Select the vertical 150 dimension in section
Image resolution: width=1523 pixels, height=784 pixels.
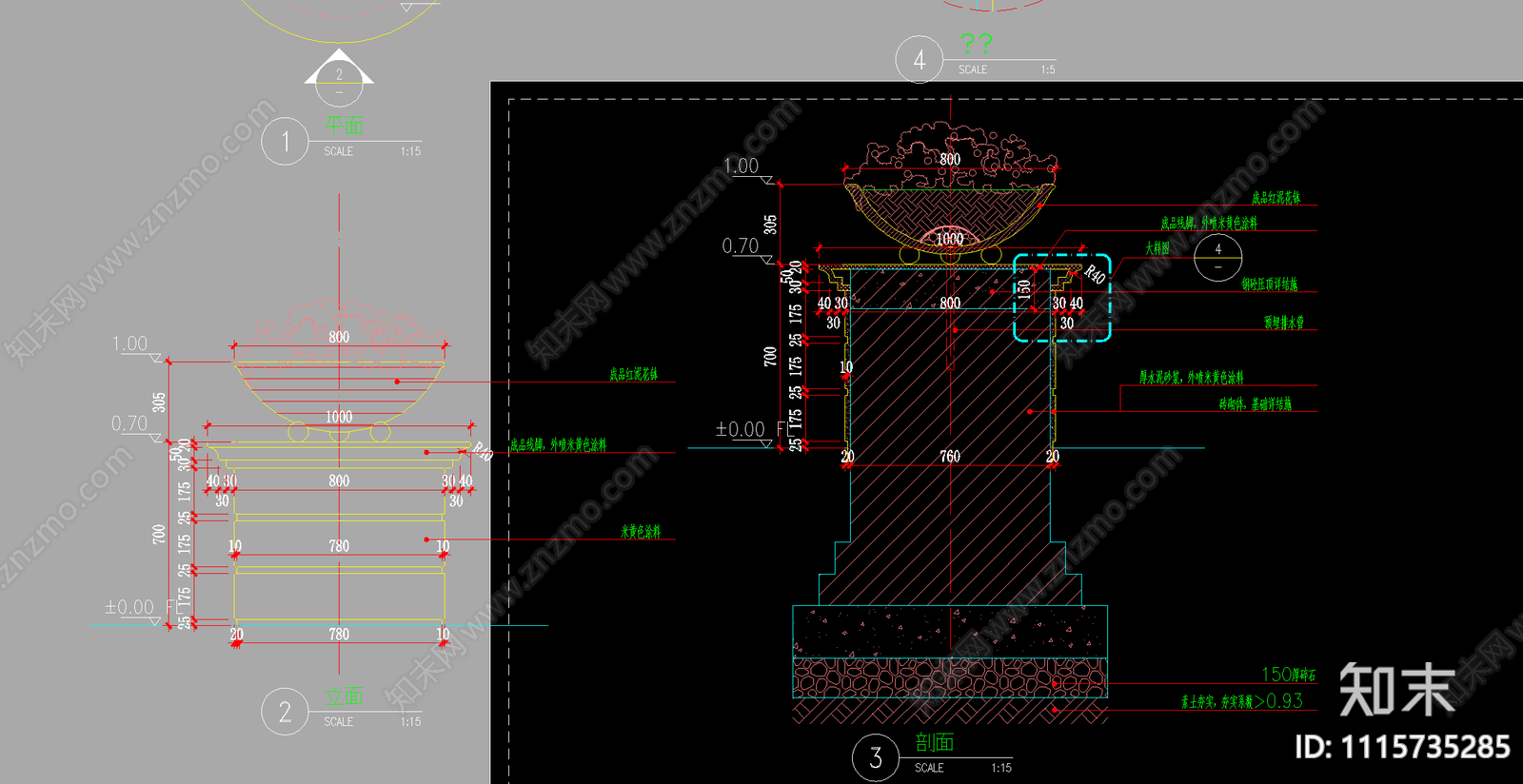click(x=1024, y=288)
